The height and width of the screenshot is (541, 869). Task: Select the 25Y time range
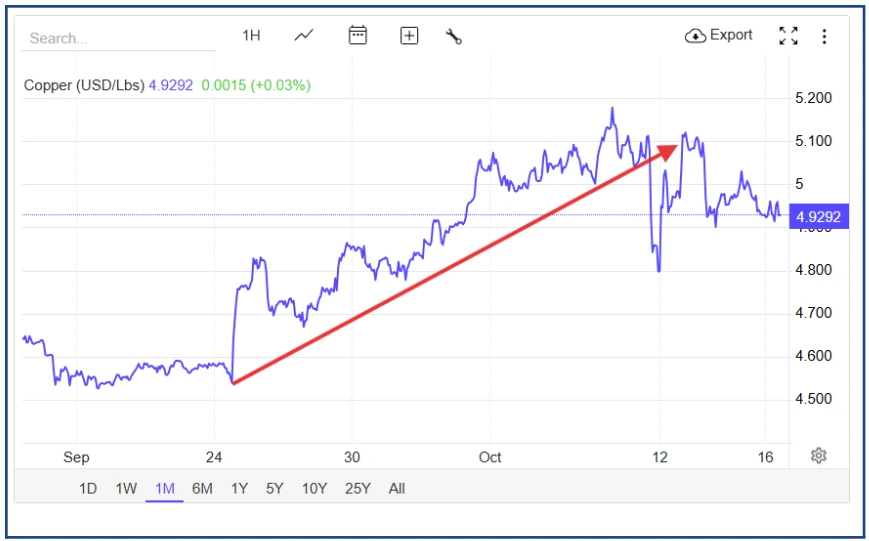tap(357, 489)
